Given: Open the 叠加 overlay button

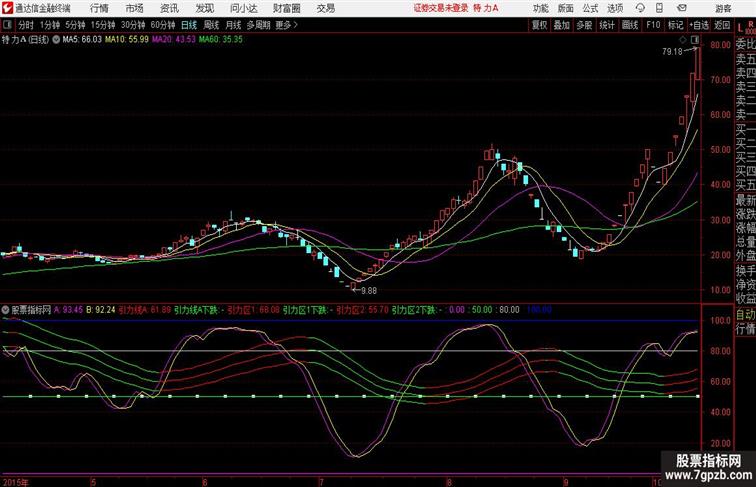Looking at the screenshot, I should [562, 25].
